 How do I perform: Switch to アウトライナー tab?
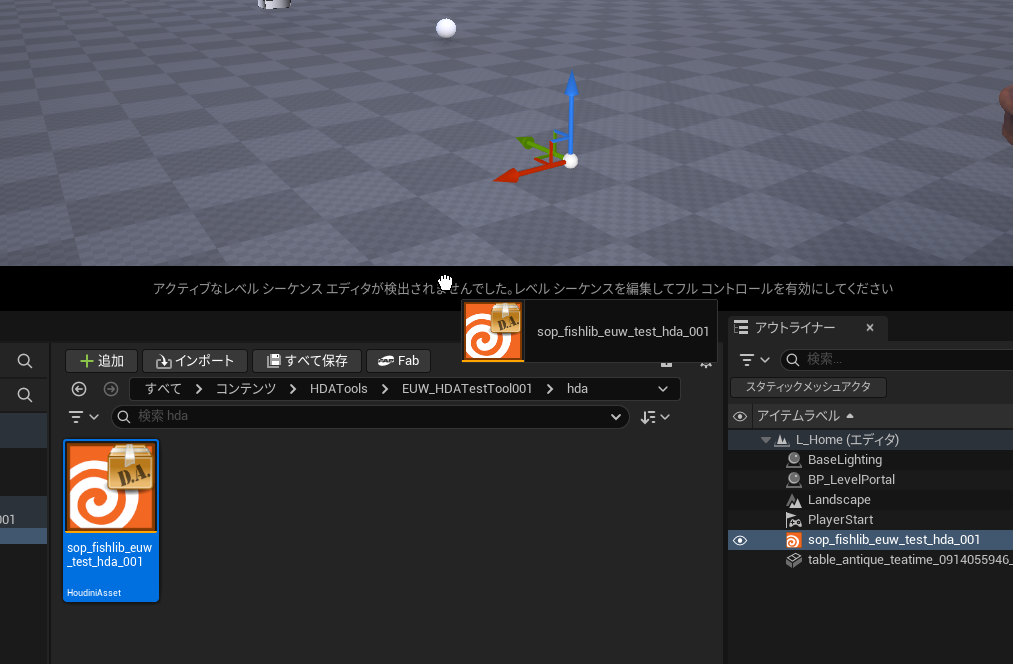(795, 327)
